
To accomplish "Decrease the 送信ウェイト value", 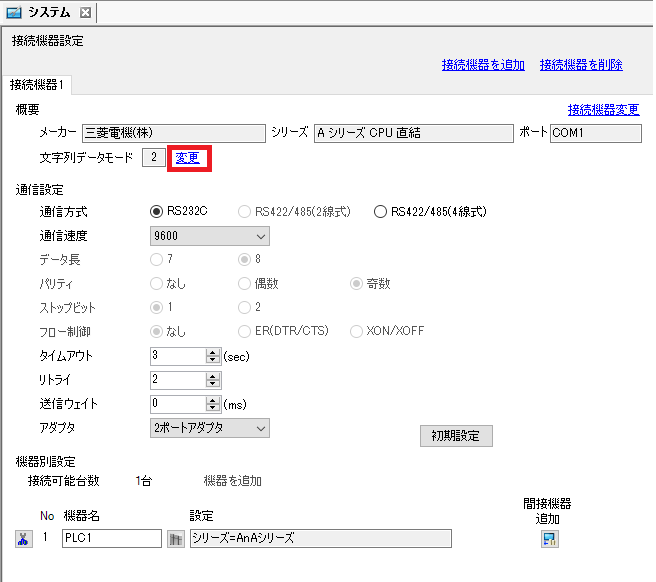I will (213, 408).
